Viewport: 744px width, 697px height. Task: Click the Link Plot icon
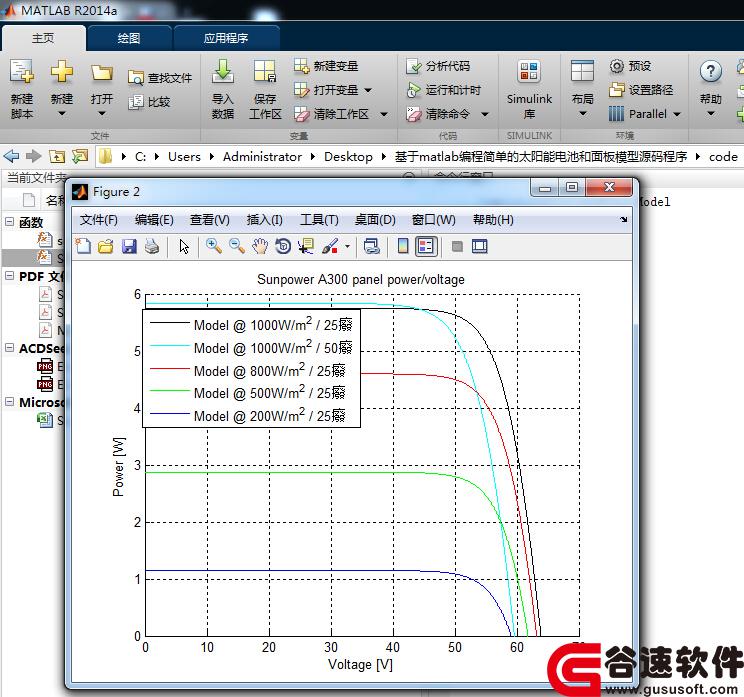[x=372, y=246]
